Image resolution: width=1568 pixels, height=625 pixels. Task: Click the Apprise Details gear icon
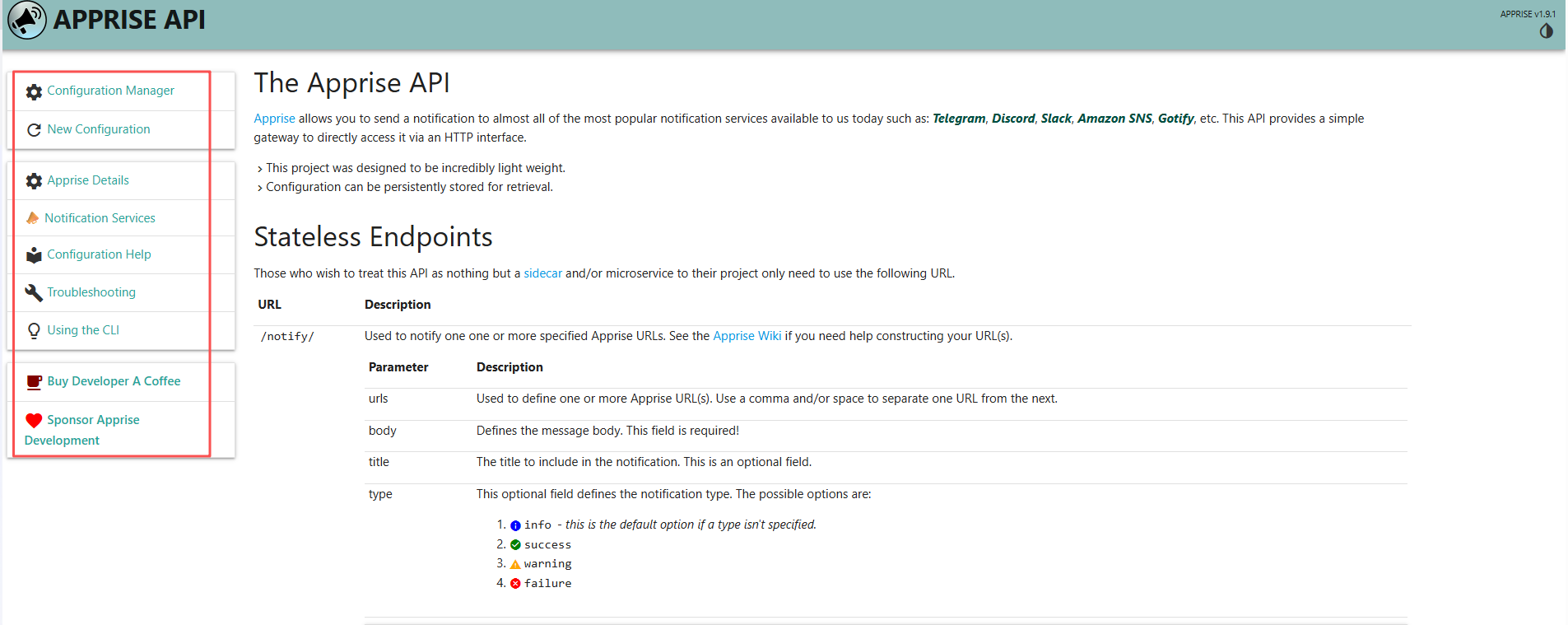[x=34, y=181]
